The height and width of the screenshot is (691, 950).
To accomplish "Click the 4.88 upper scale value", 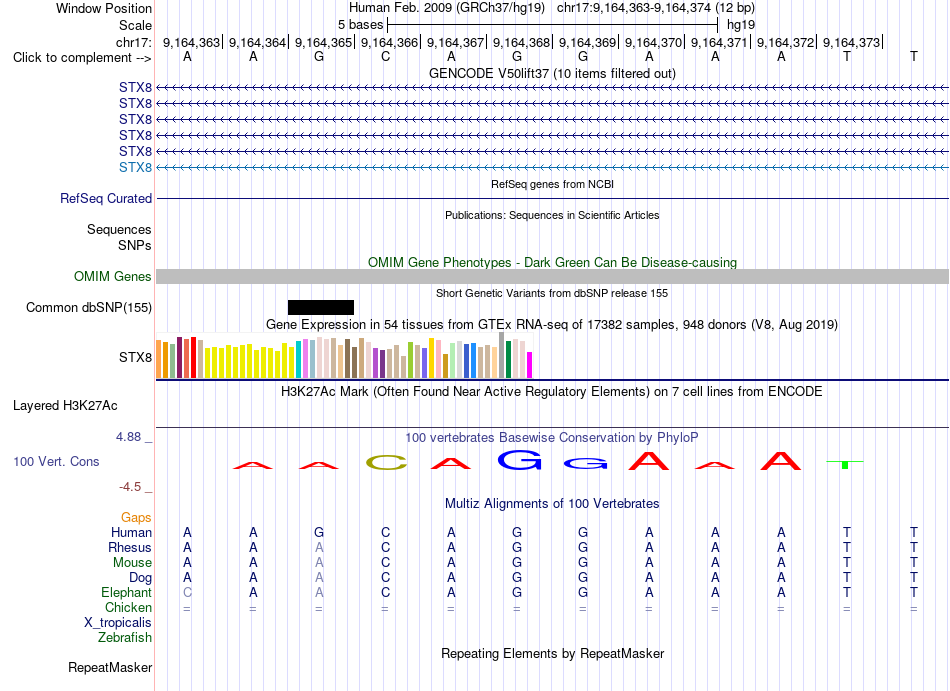I will pos(128,437).
